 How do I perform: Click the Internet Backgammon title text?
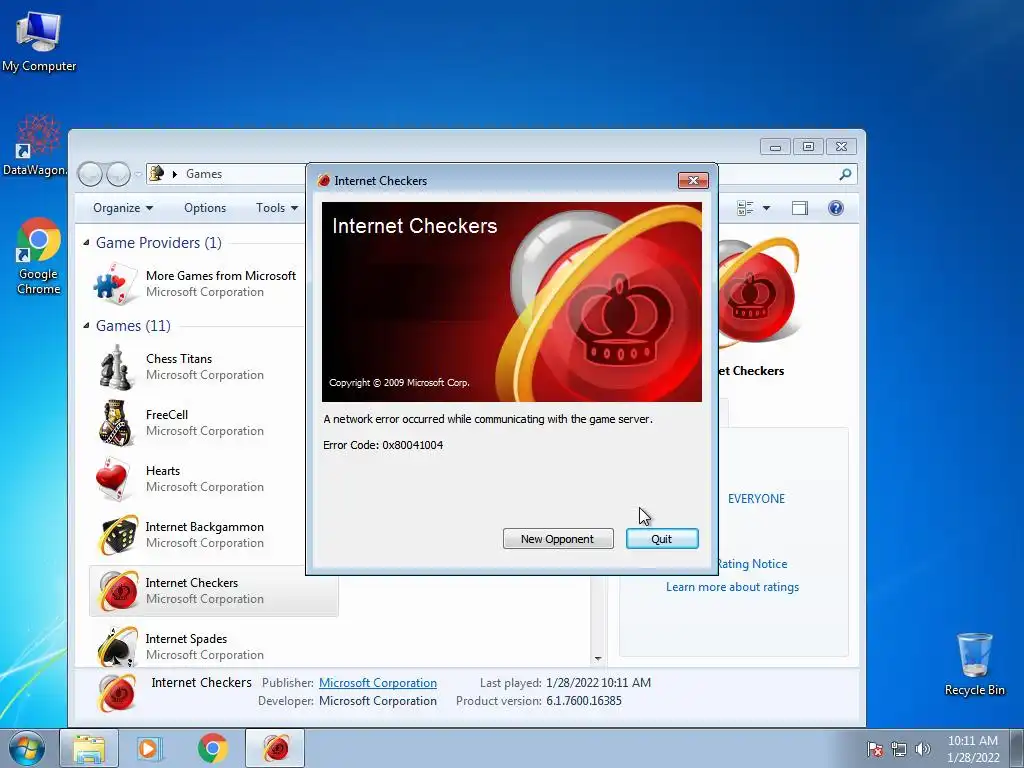coord(204,526)
